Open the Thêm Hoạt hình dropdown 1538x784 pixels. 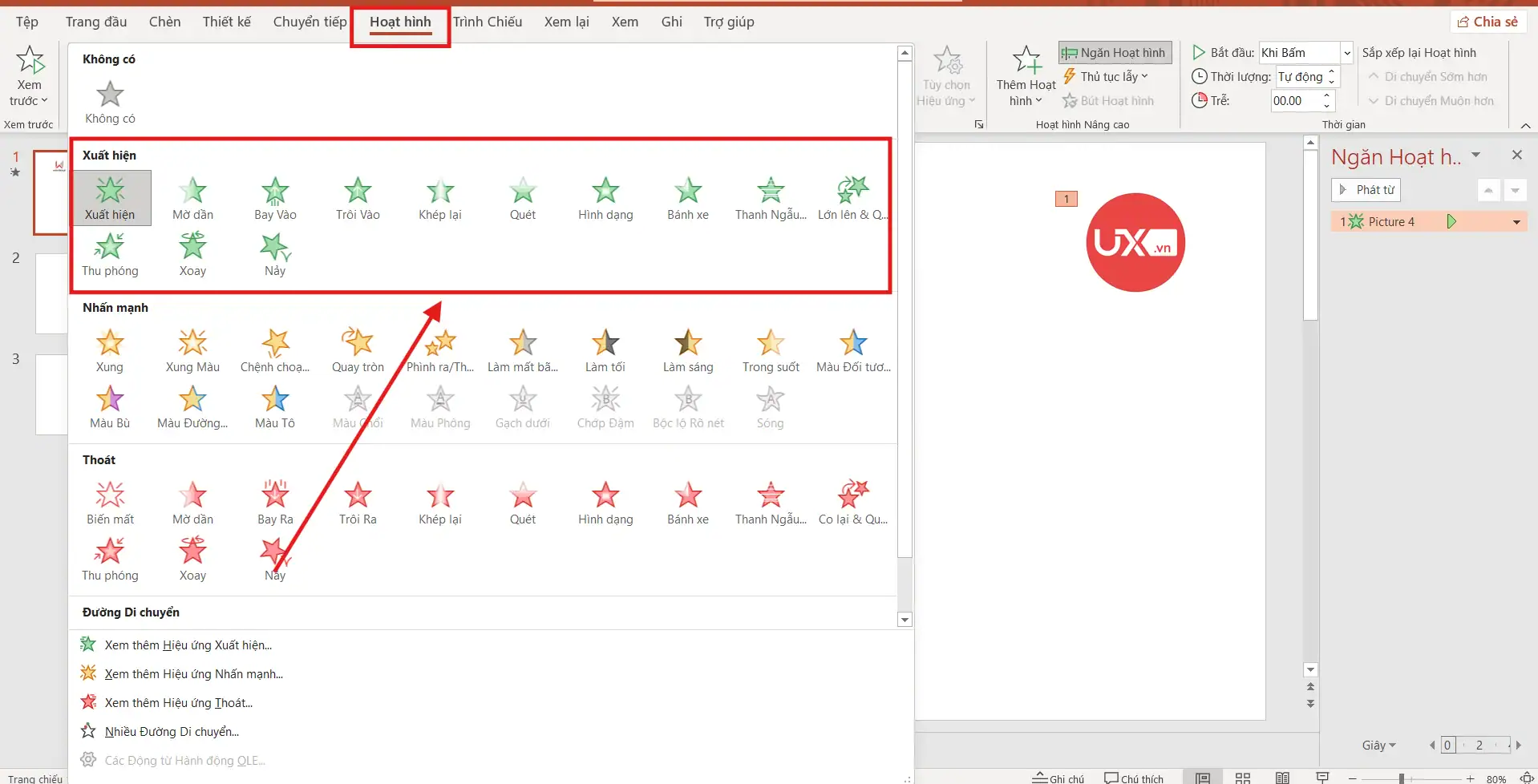tap(1026, 77)
